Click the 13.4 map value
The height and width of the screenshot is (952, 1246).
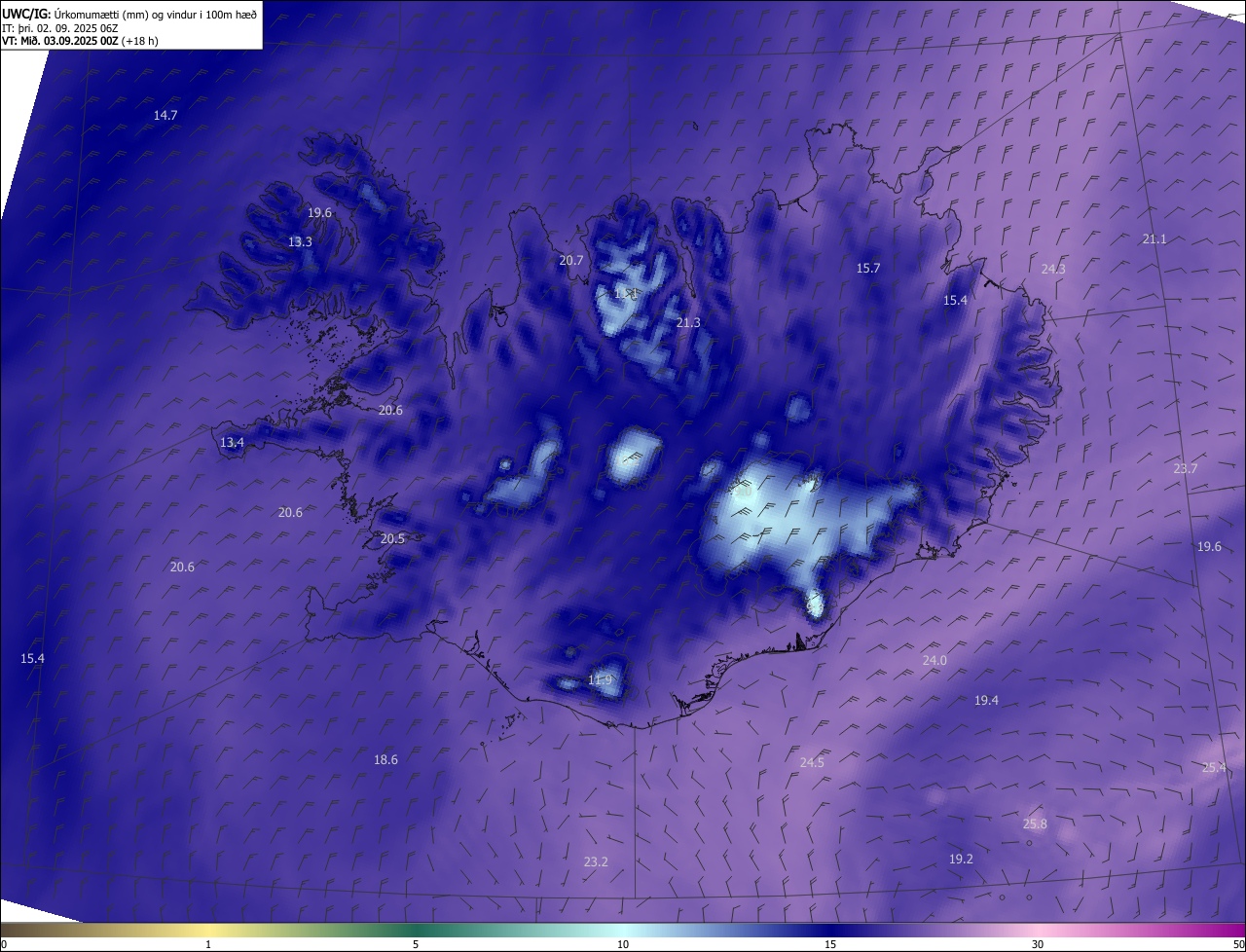point(232,442)
